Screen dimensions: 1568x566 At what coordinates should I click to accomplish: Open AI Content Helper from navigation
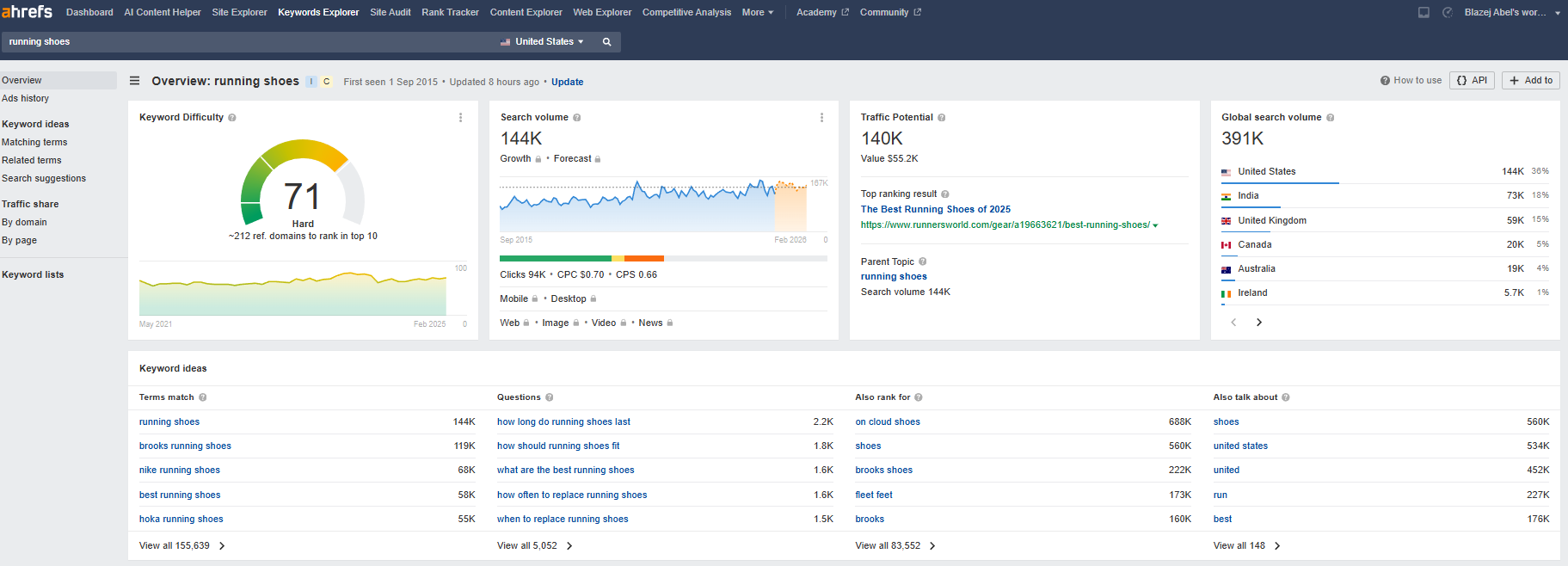(163, 12)
